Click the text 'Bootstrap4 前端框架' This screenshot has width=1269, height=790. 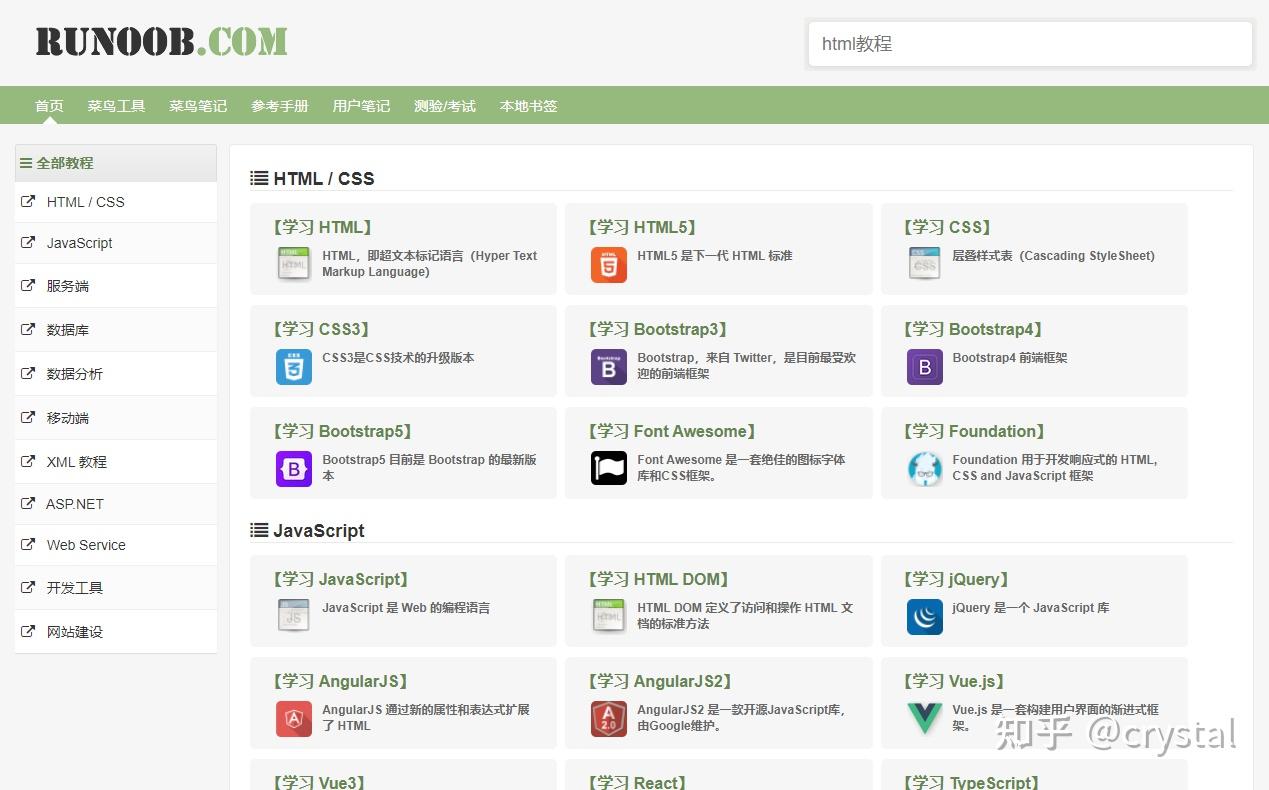click(x=1010, y=358)
